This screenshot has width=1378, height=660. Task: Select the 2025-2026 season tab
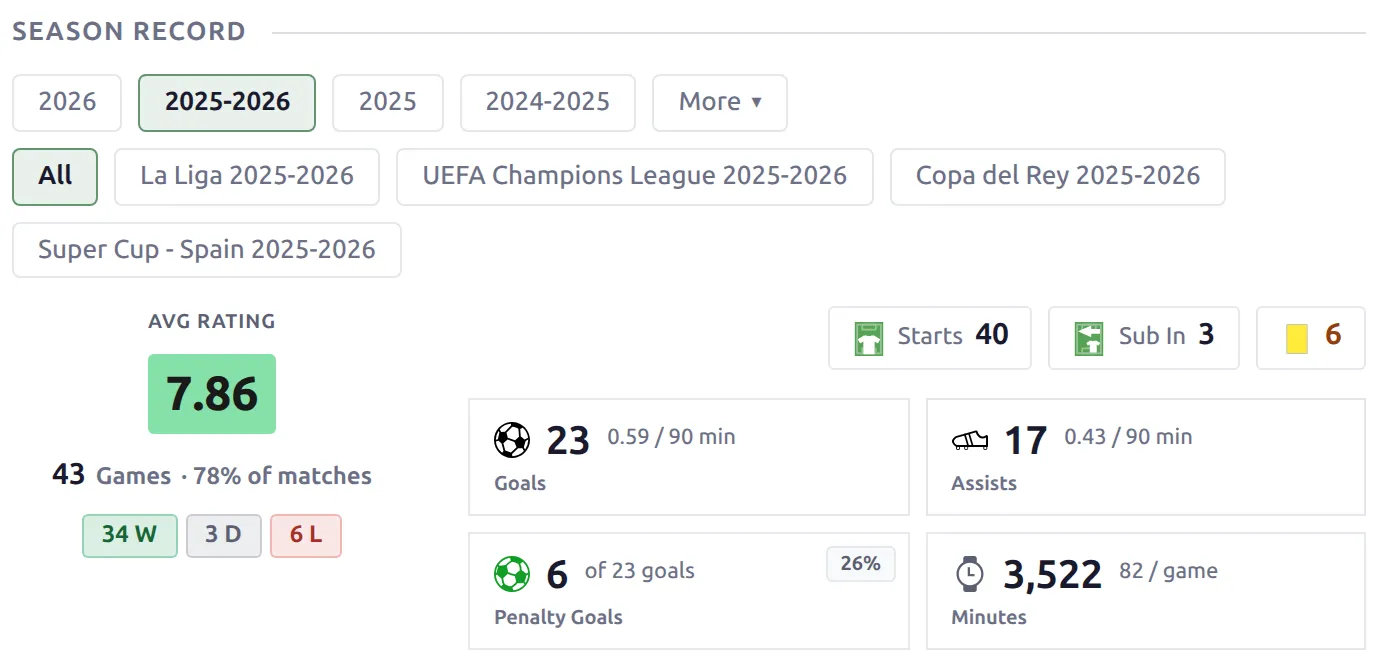[x=227, y=103]
